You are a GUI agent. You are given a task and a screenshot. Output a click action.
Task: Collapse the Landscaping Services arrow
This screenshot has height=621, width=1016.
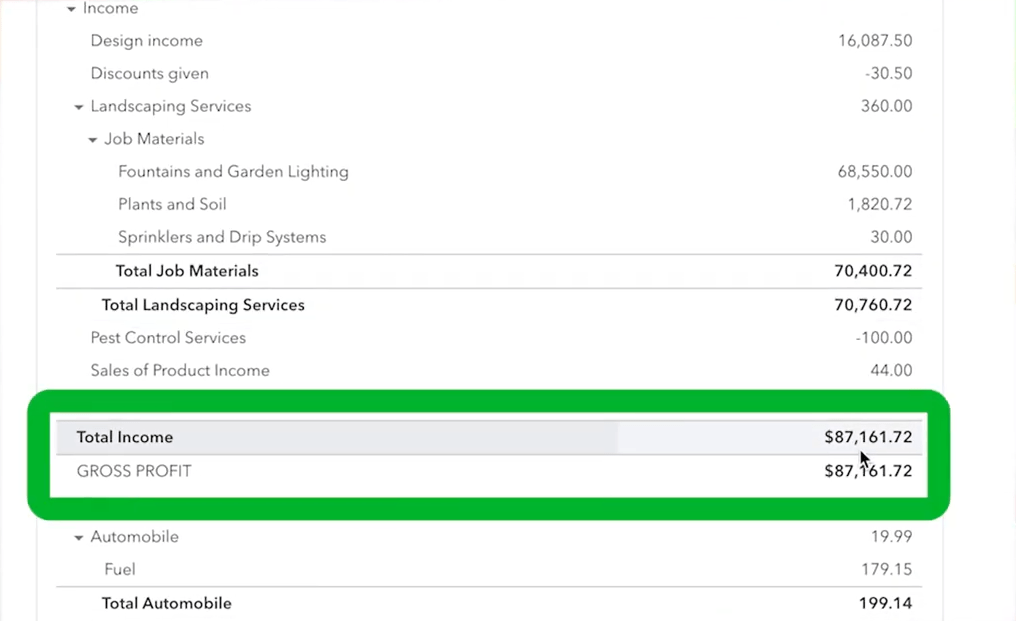pos(78,107)
